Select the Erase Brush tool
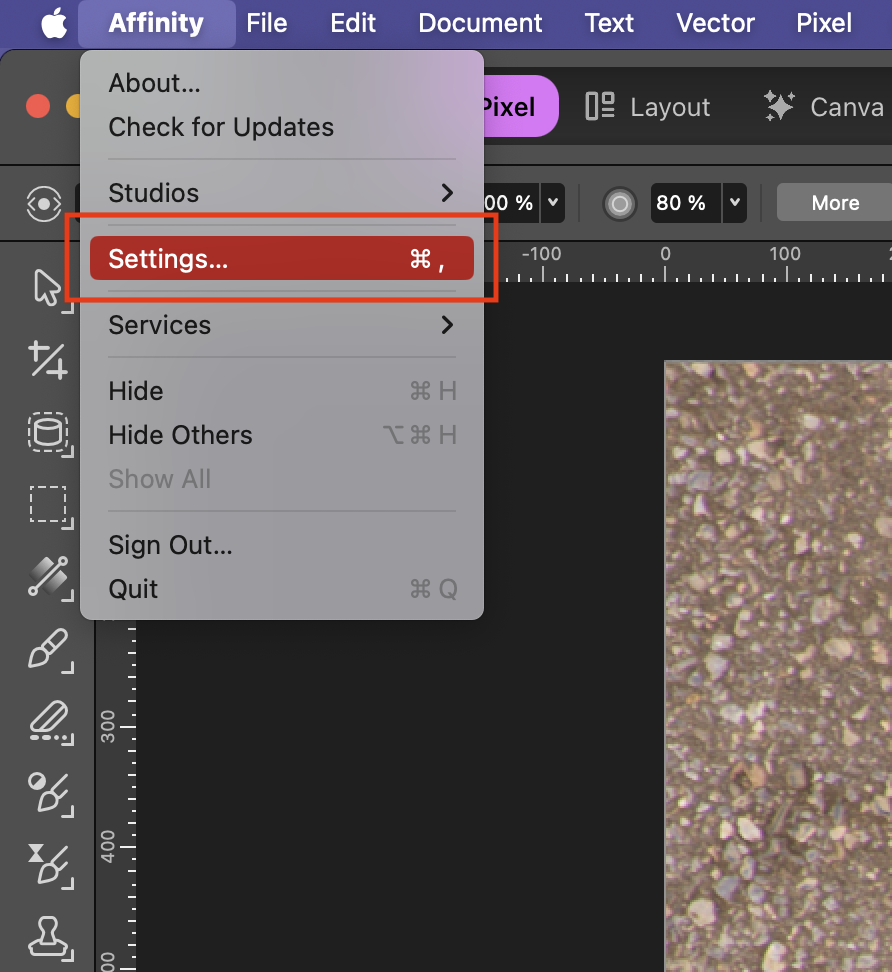 click(50, 722)
